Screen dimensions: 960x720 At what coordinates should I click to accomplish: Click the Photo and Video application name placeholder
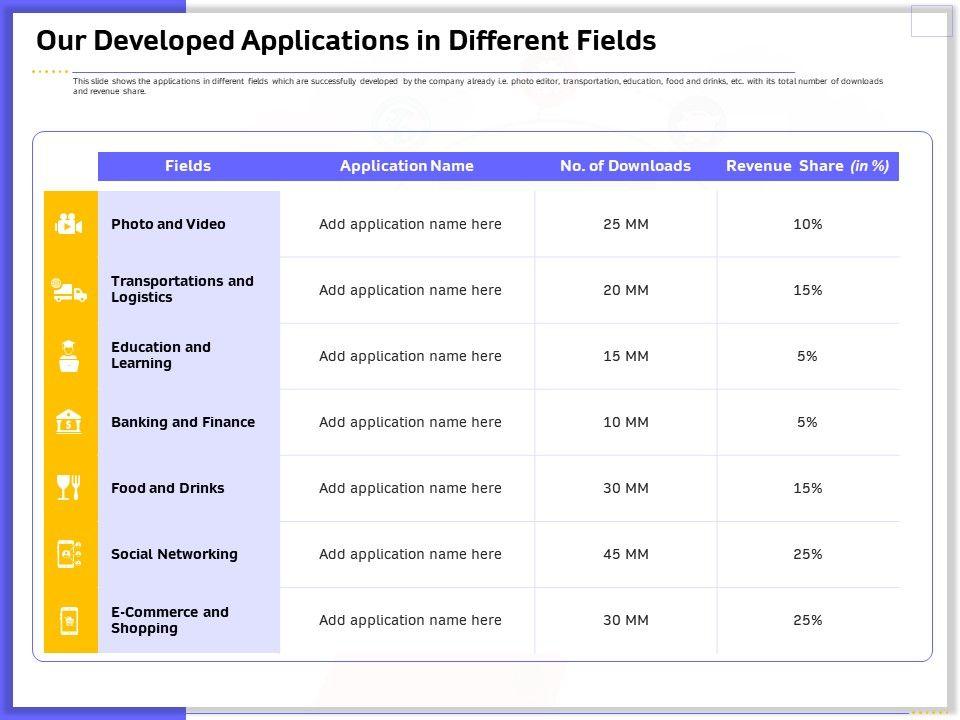click(x=410, y=224)
